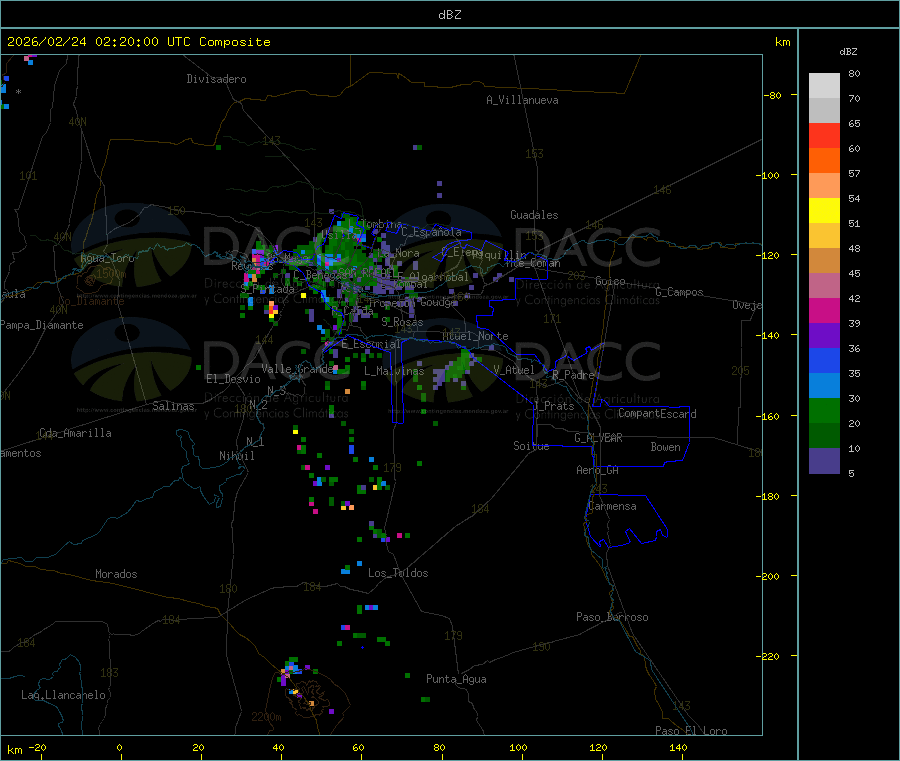The width and height of the screenshot is (900, 761).
Task: Click the G_Campos label
Action: [x=679, y=292]
